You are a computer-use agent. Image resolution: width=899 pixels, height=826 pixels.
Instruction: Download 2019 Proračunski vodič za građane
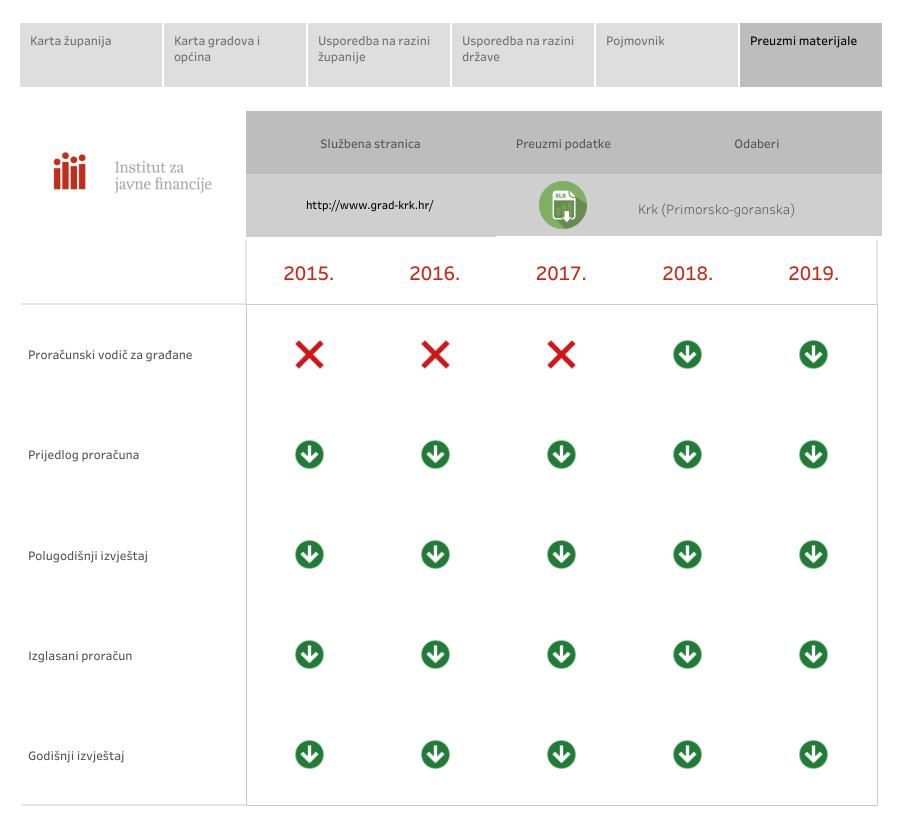pyautogui.click(x=813, y=354)
